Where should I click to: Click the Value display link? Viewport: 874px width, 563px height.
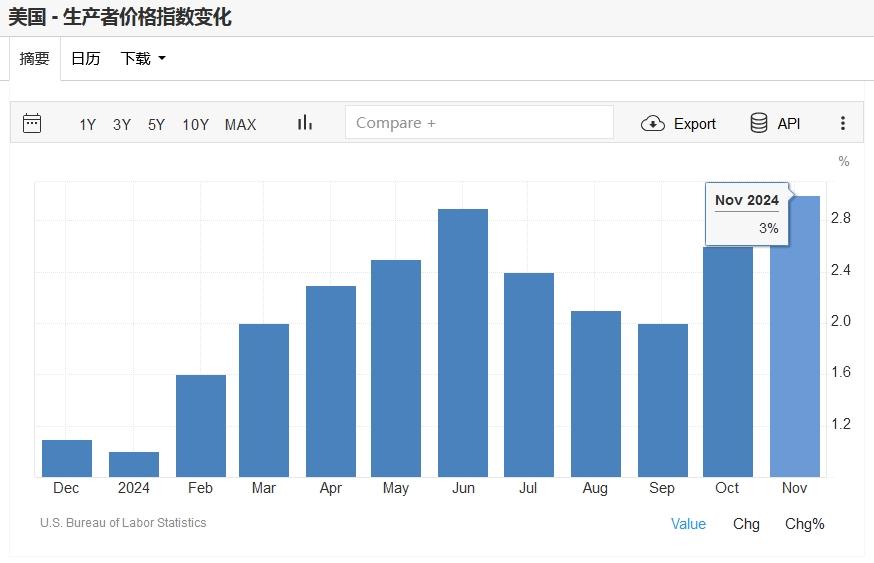point(688,524)
